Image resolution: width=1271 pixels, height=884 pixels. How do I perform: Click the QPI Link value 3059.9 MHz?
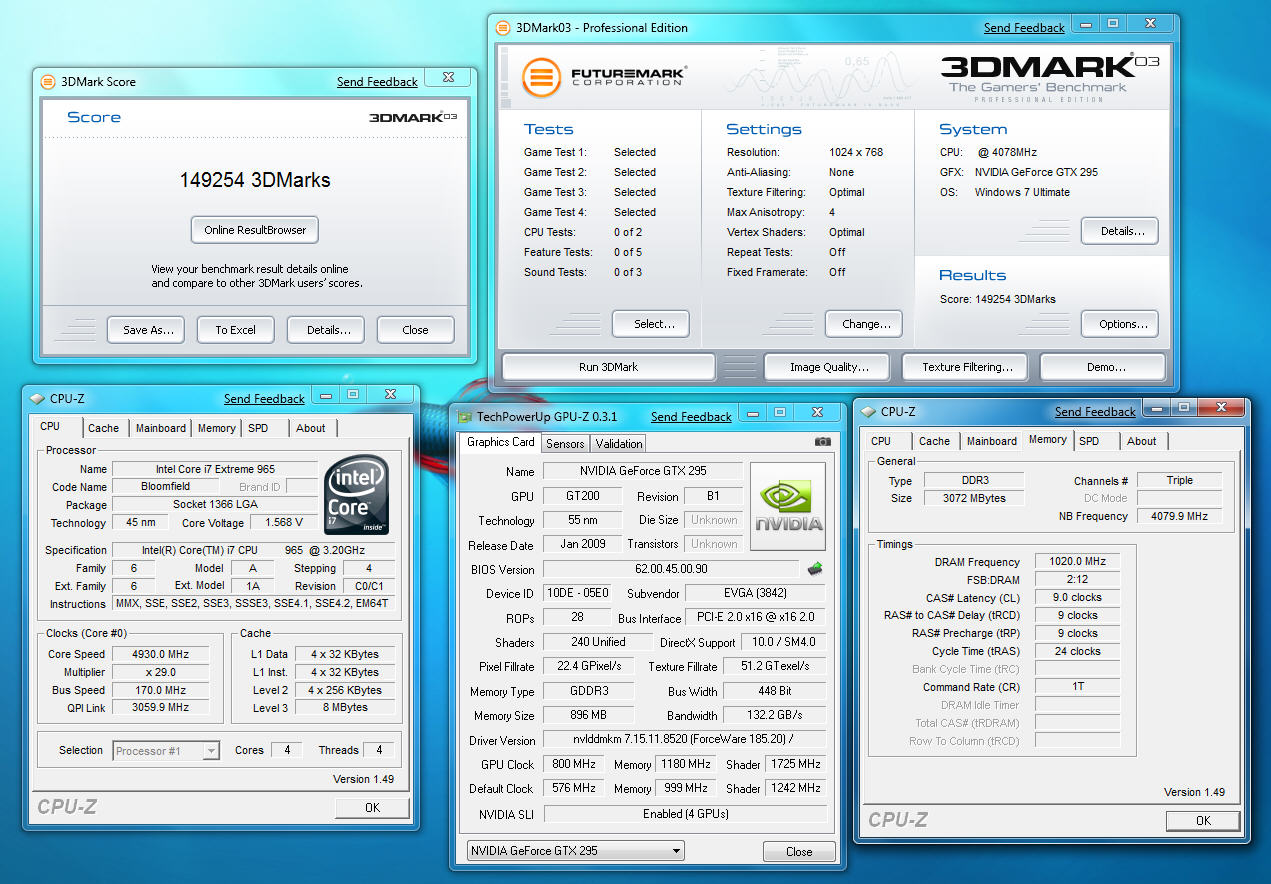tap(161, 708)
